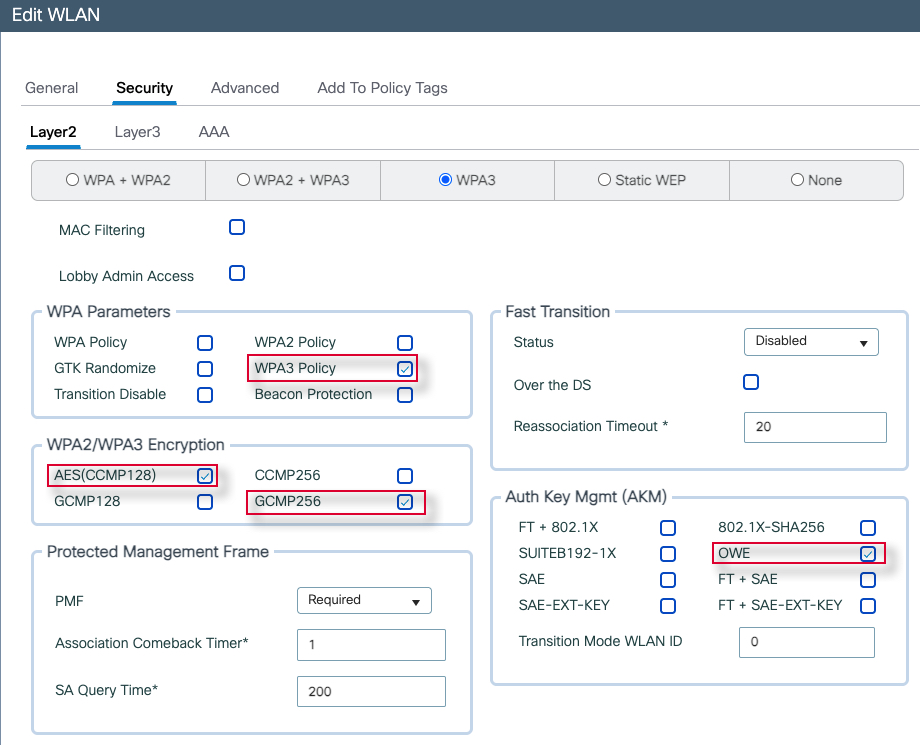Open Add To Policy Tags tab

pyautogui.click(x=382, y=88)
